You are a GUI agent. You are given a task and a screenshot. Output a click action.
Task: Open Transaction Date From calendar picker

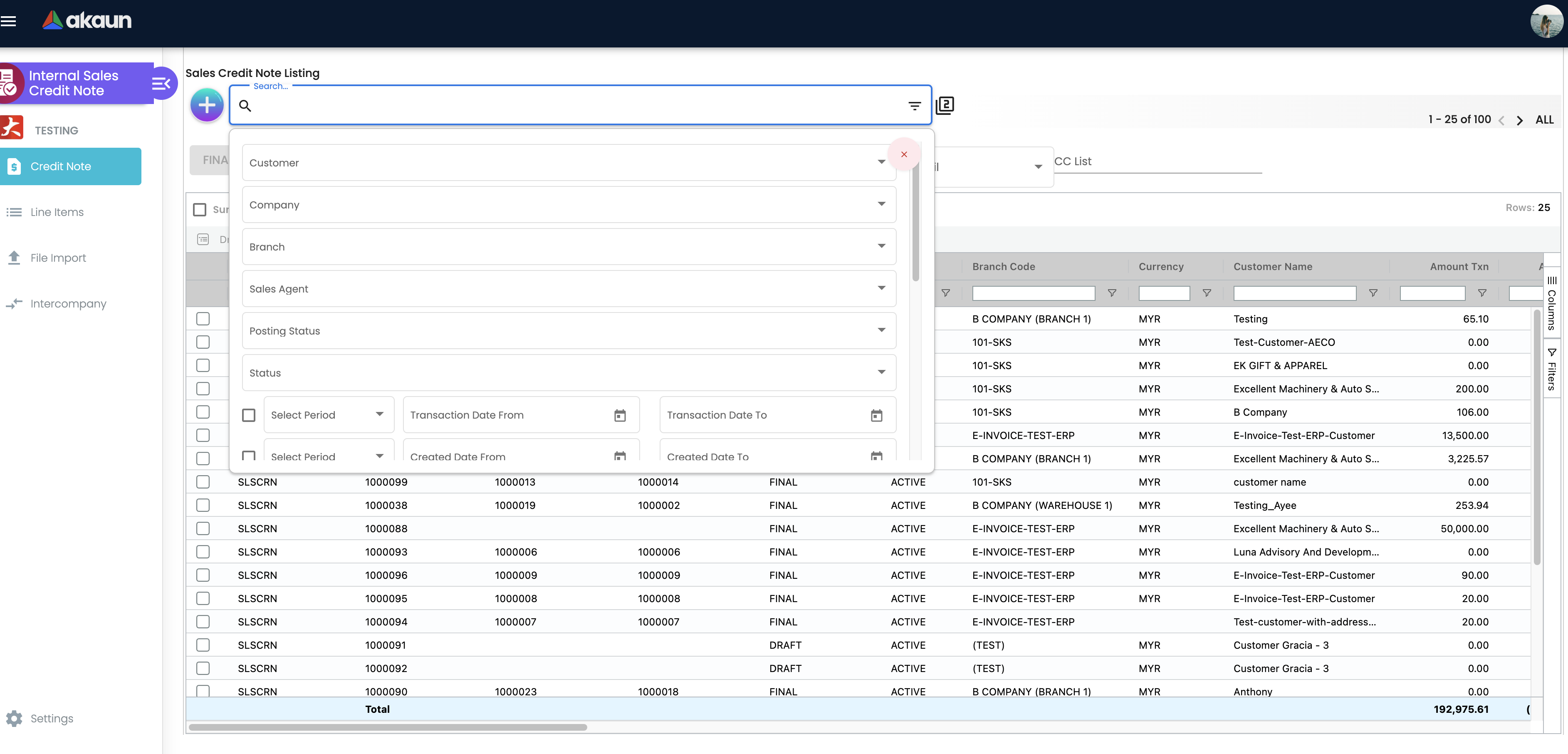(x=620, y=415)
